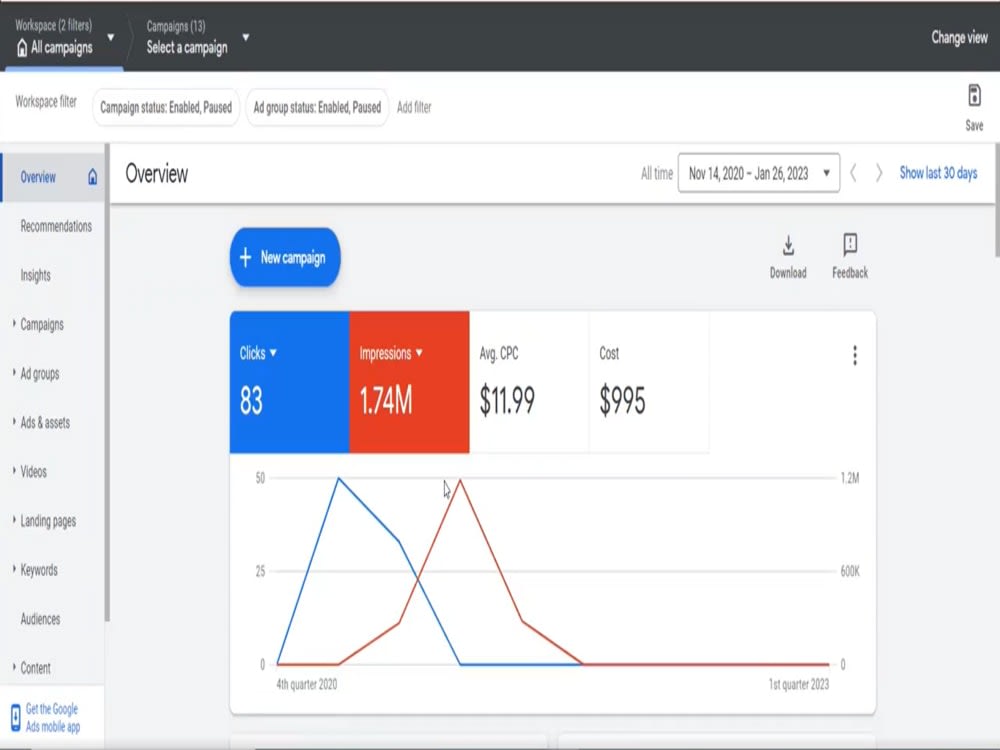Click Add filter in the workspace filter bar
Image resolution: width=1000 pixels, height=750 pixels.
414,107
